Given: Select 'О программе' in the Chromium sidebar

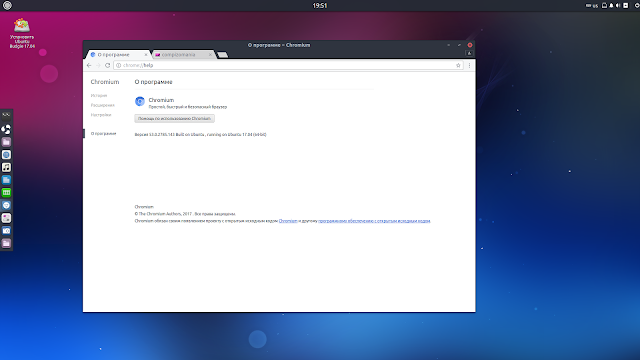Looking at the screenshot, I should (103, 133).
